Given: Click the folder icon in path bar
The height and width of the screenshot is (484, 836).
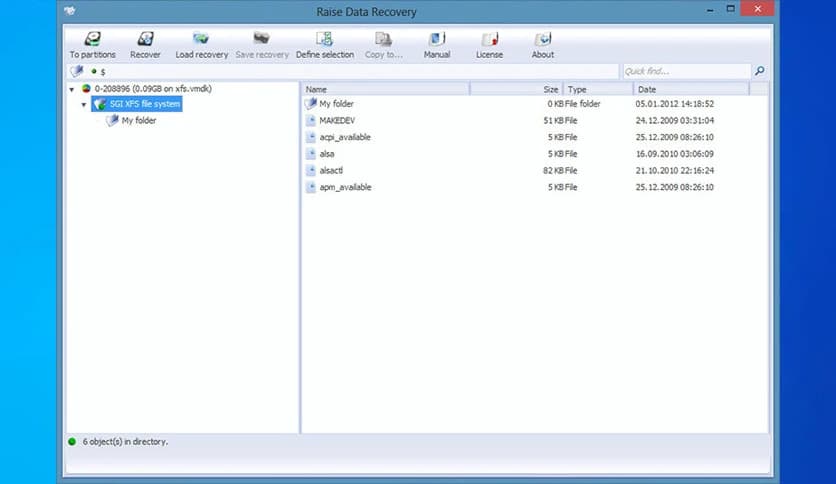Looking at the screenshot, I should 77,71.
